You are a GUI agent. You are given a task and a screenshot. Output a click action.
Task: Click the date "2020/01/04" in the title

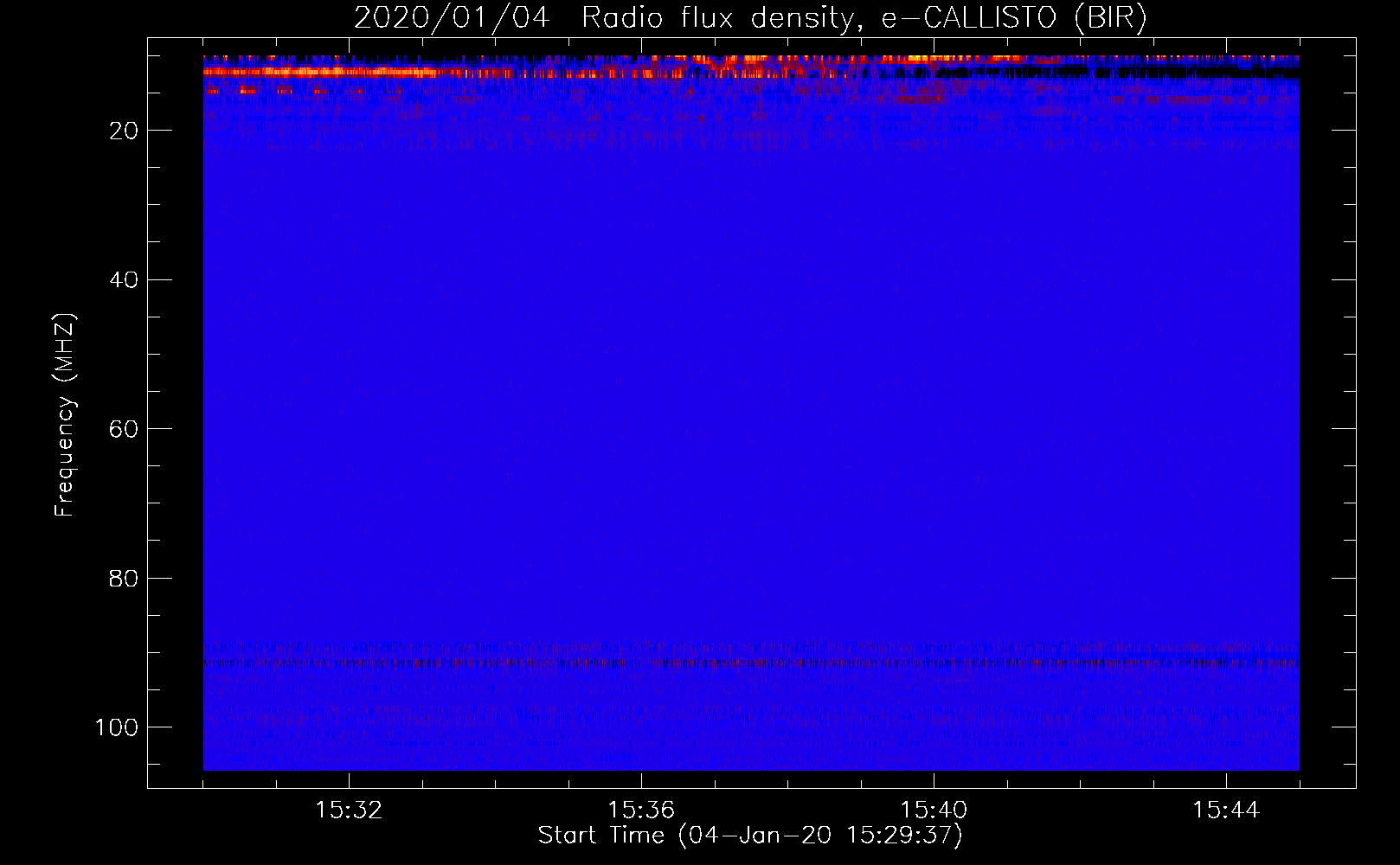point(452,17)
